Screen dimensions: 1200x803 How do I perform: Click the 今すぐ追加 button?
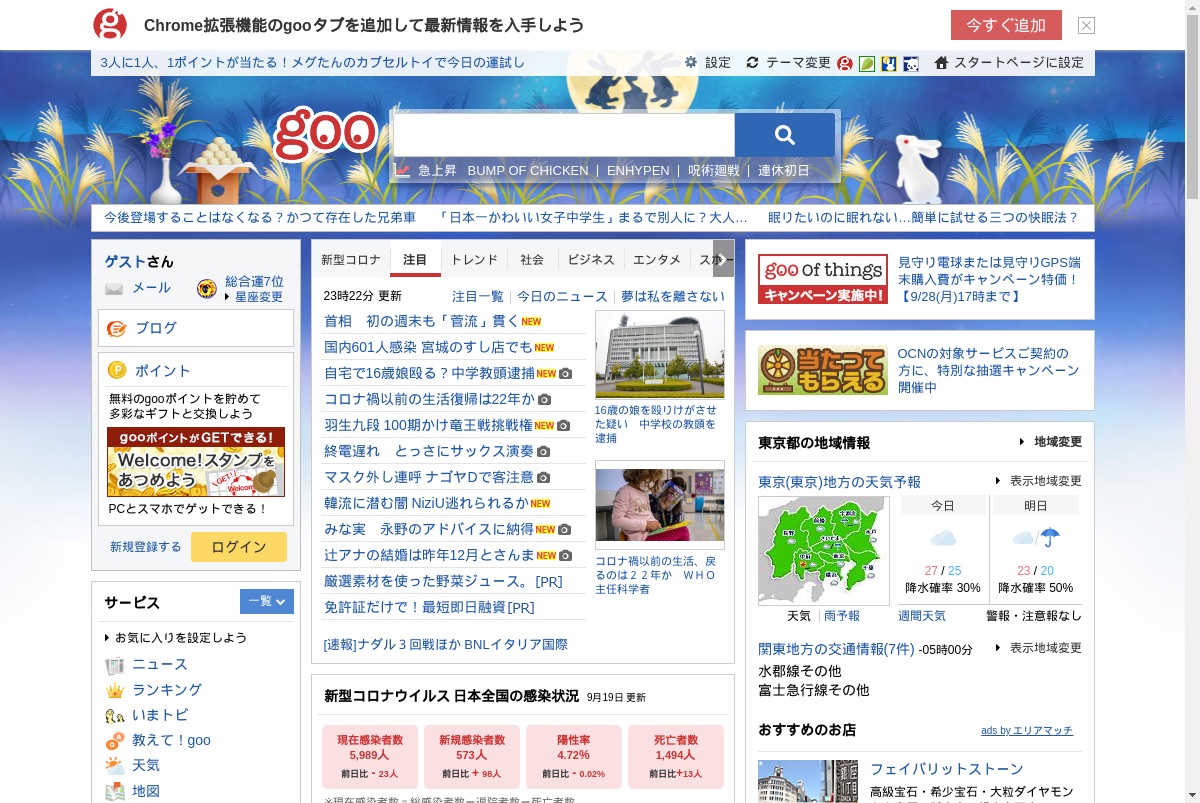tap(1006, 25)
